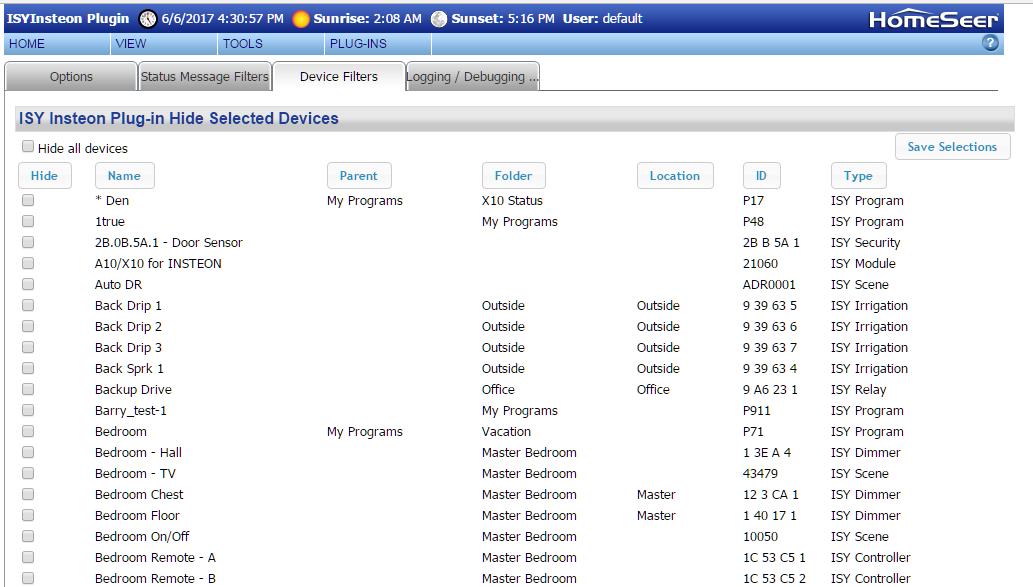Screen dimensions: 1033x587
Task: Check hide box for Bedroom - Hall
Action: (x=28, y=453)
